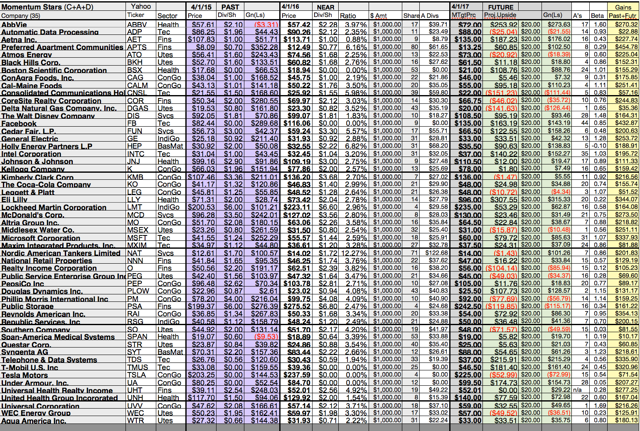The width and height of the screenshot is (640, 431).
Task: Select the $242.50 target price for PSA
Action: (467, 306)
